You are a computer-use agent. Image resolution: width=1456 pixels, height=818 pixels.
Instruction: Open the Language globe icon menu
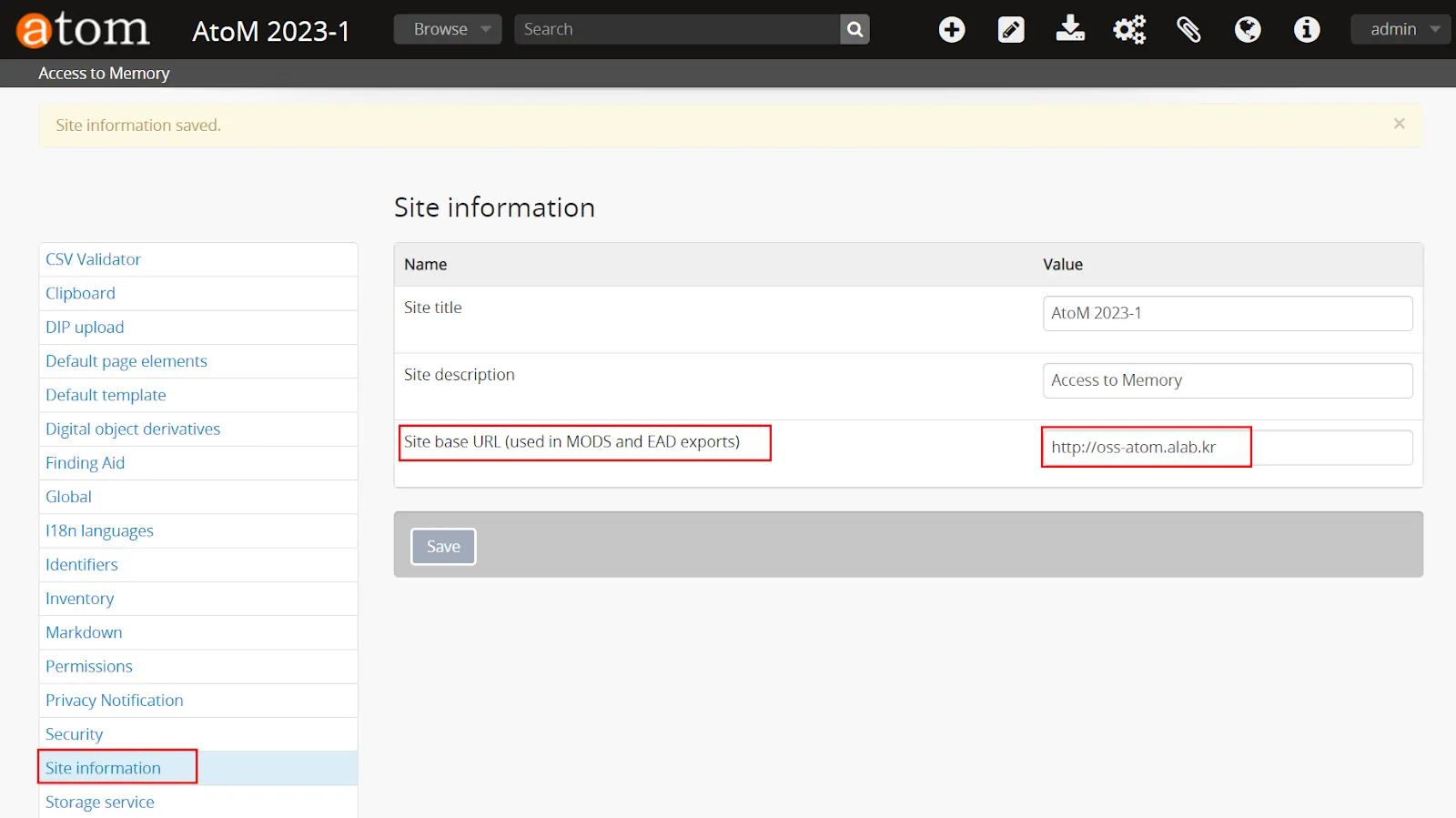[x=1248, y=30]
